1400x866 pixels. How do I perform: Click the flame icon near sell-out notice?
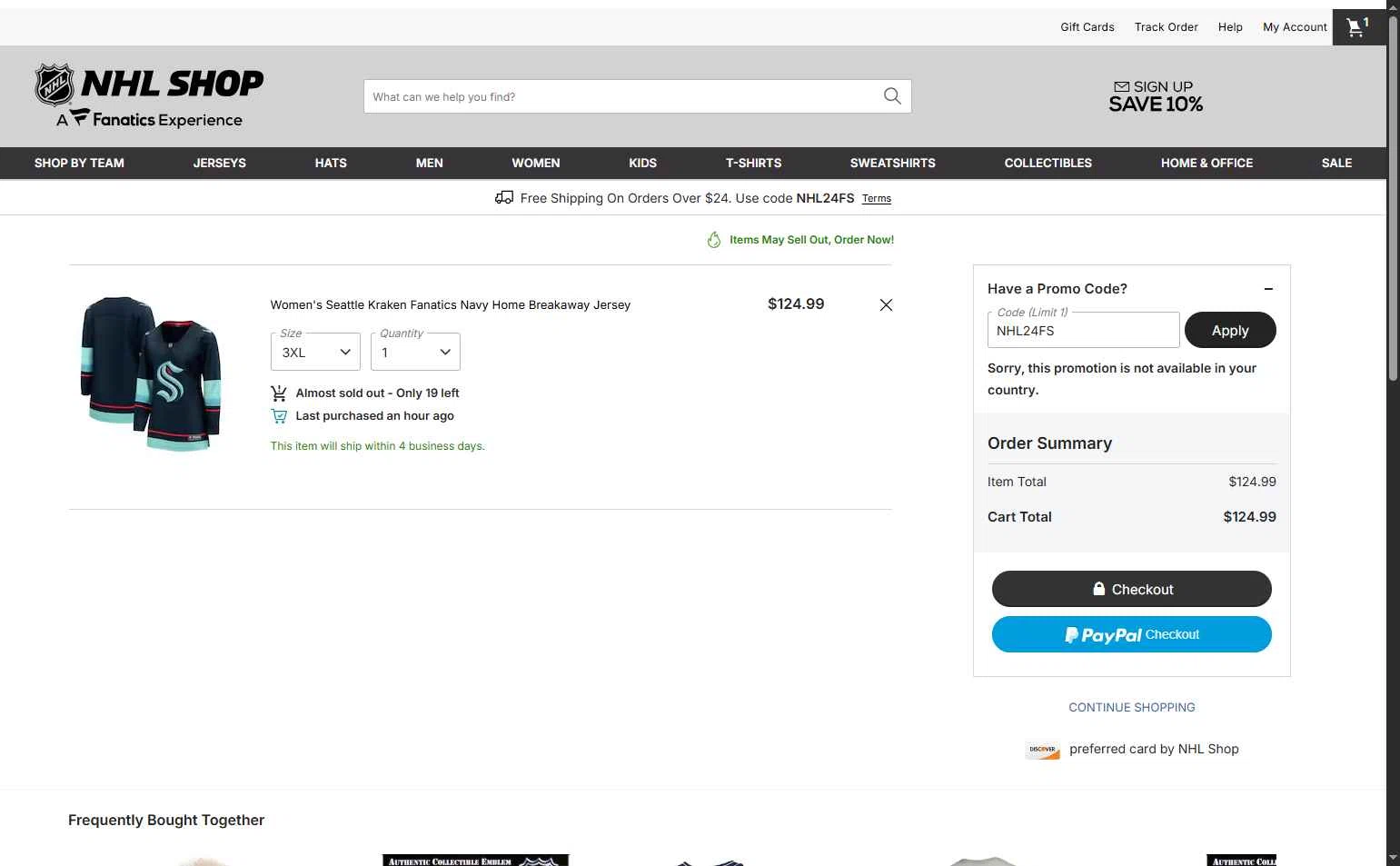[714, 240]
